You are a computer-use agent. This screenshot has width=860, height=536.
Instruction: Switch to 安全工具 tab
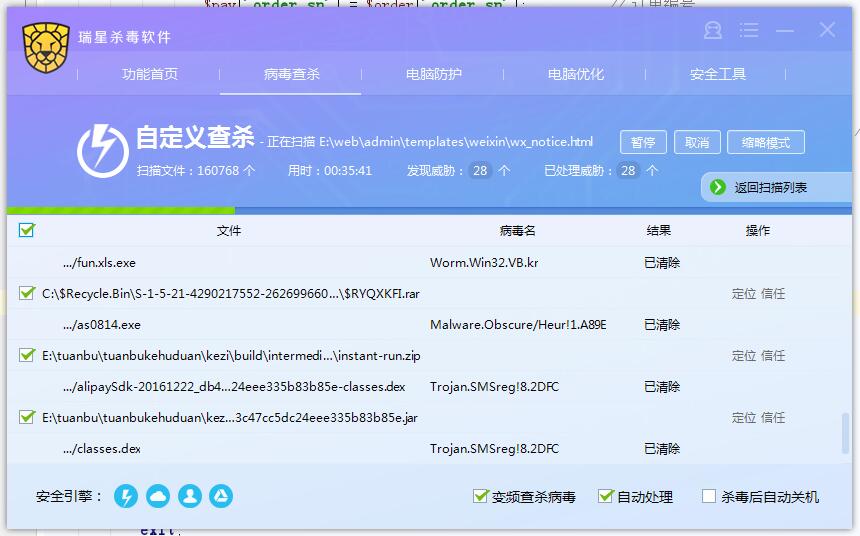(717, 74)
